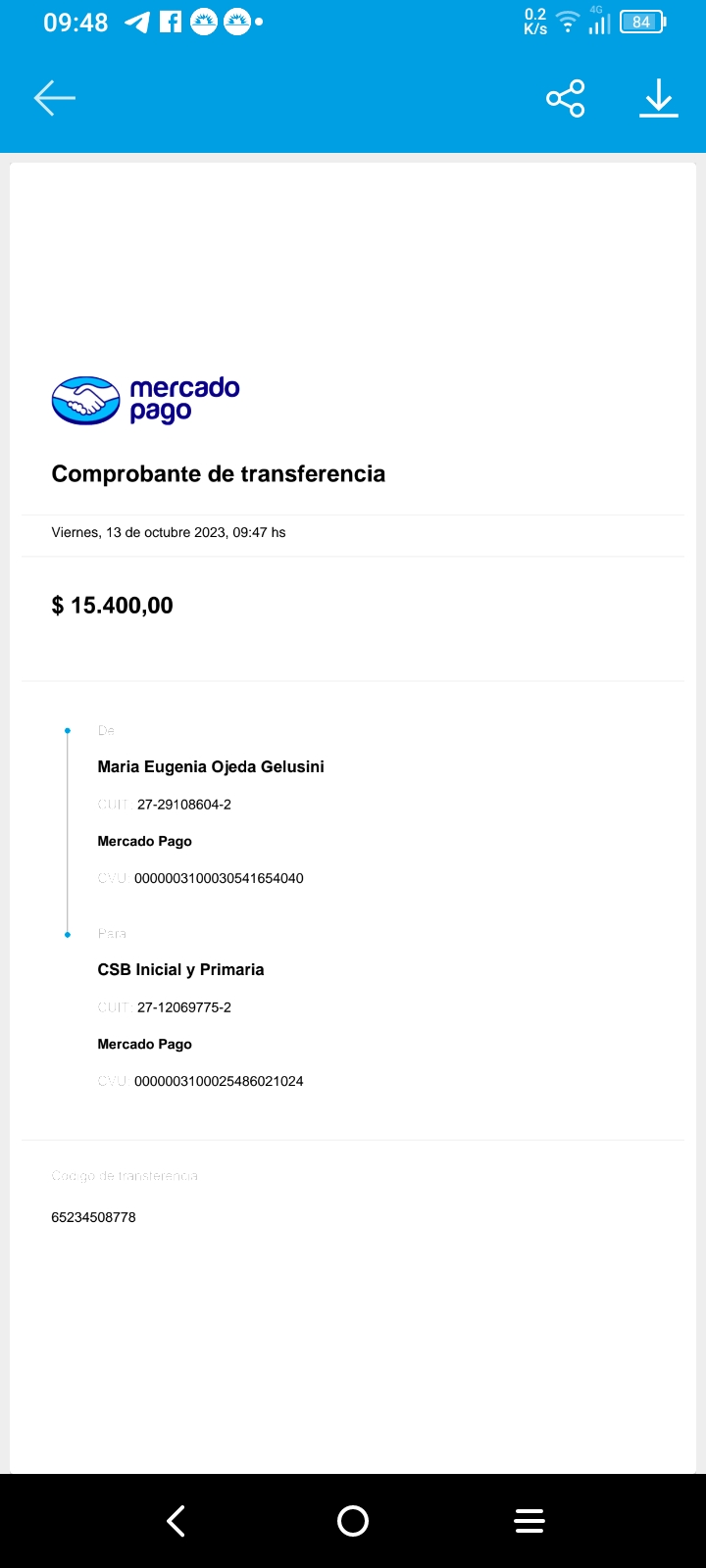Tap the Facebook notification icon
This screenshot has height=1568, width=706.
click(x=171, y=22)
